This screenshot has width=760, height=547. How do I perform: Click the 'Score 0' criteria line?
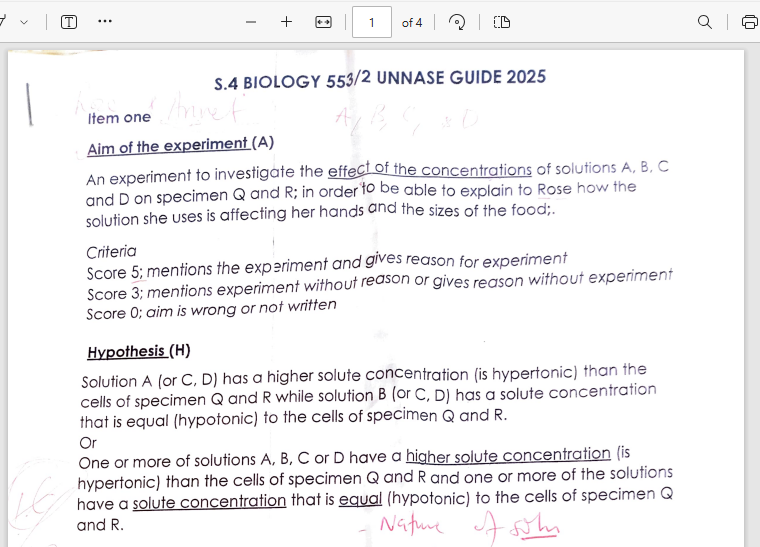coord(211,309)
